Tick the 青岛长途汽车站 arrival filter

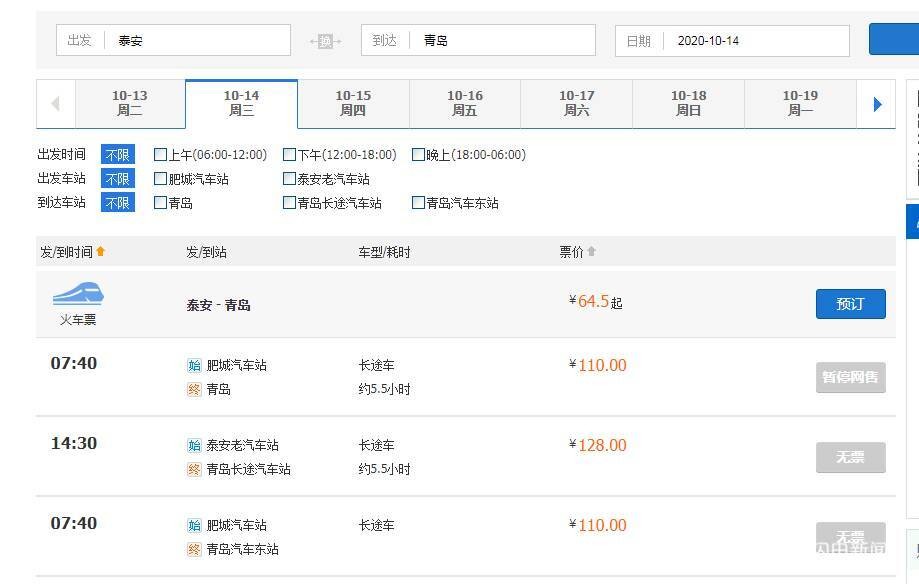(x=289, y=203)
